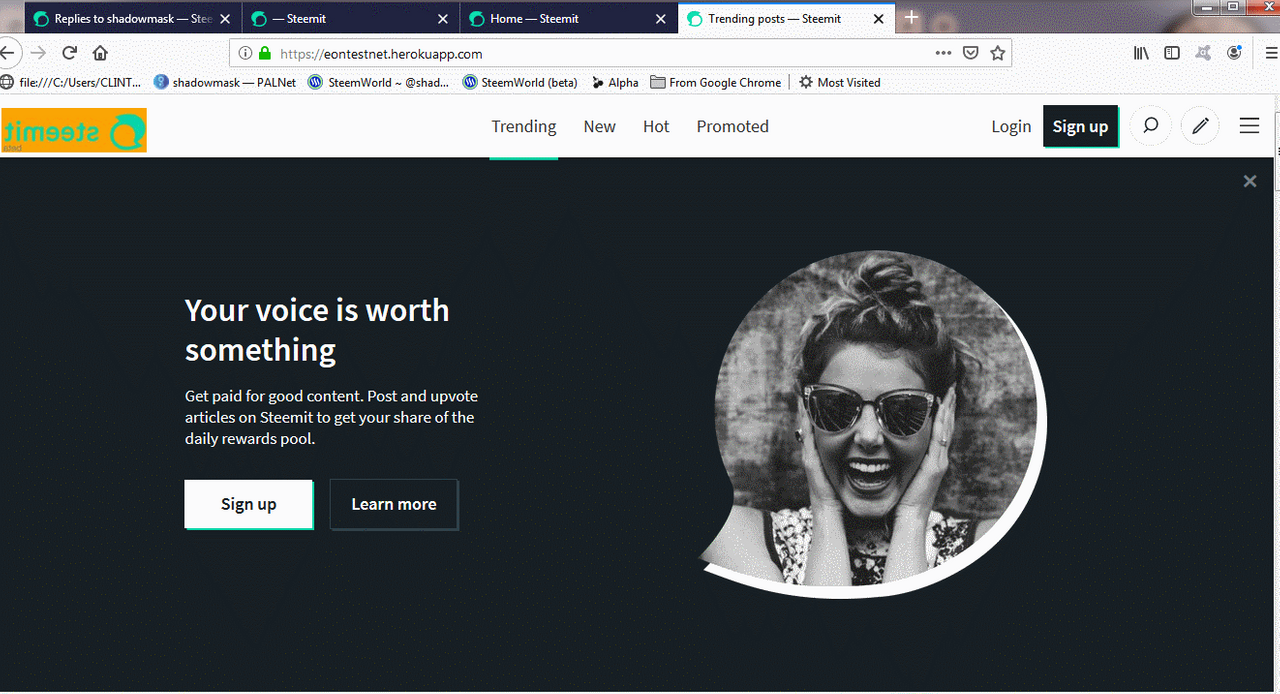Open the Steemit search magnifier icon
This screenshot has width=1280, height=694.
pyautogui.click(x=1150, y=126)
